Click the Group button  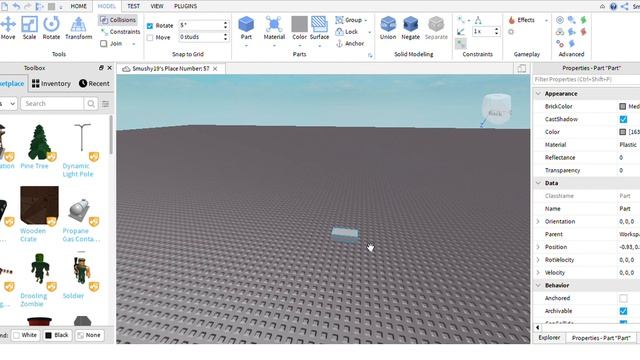[349, 20]
